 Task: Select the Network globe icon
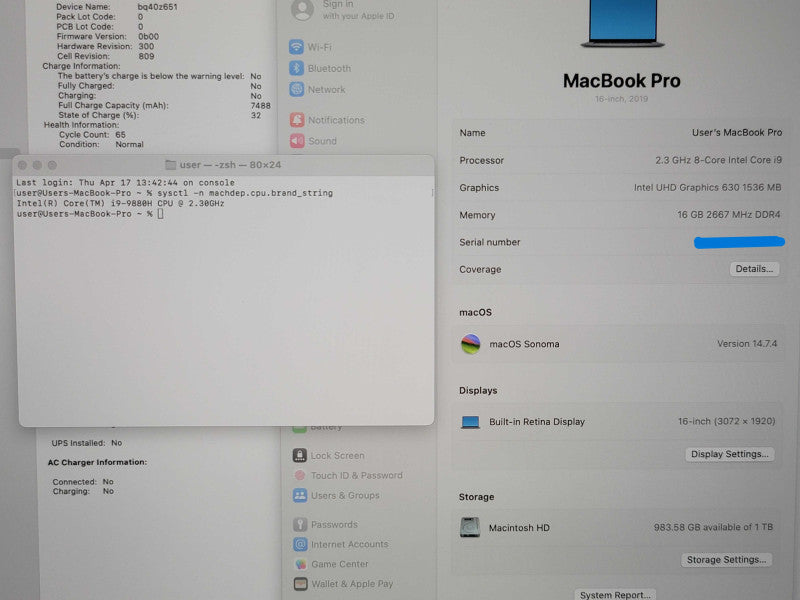296,89
